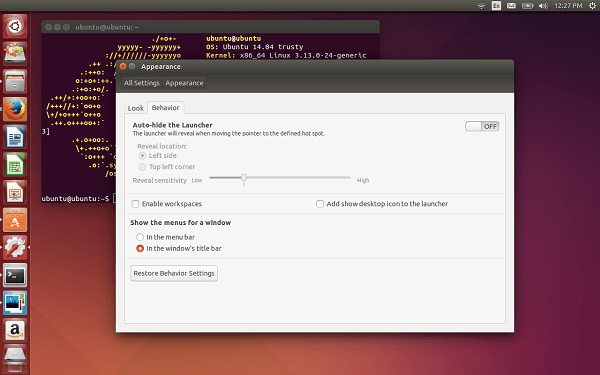Open keyboard layout indicator in top panel
The width and height of the screenshot is (600, 375).
pos(496,6)
